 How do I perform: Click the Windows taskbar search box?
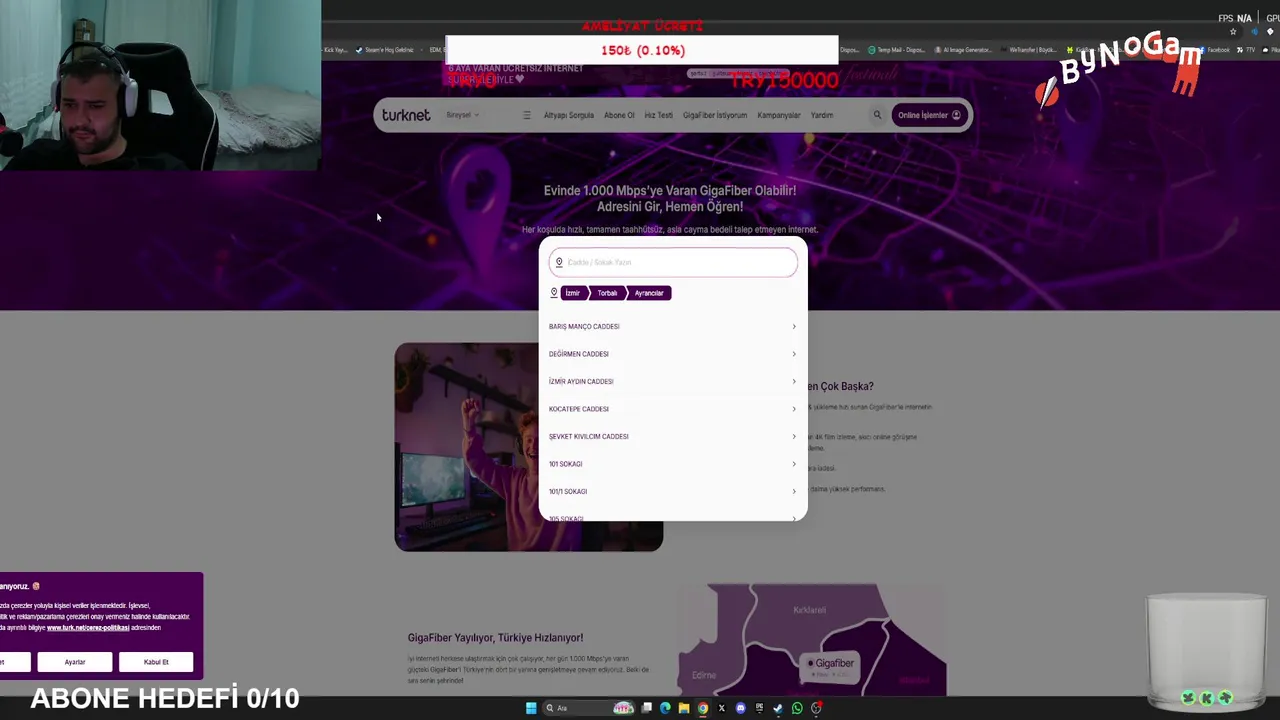(x=591, y=708)
